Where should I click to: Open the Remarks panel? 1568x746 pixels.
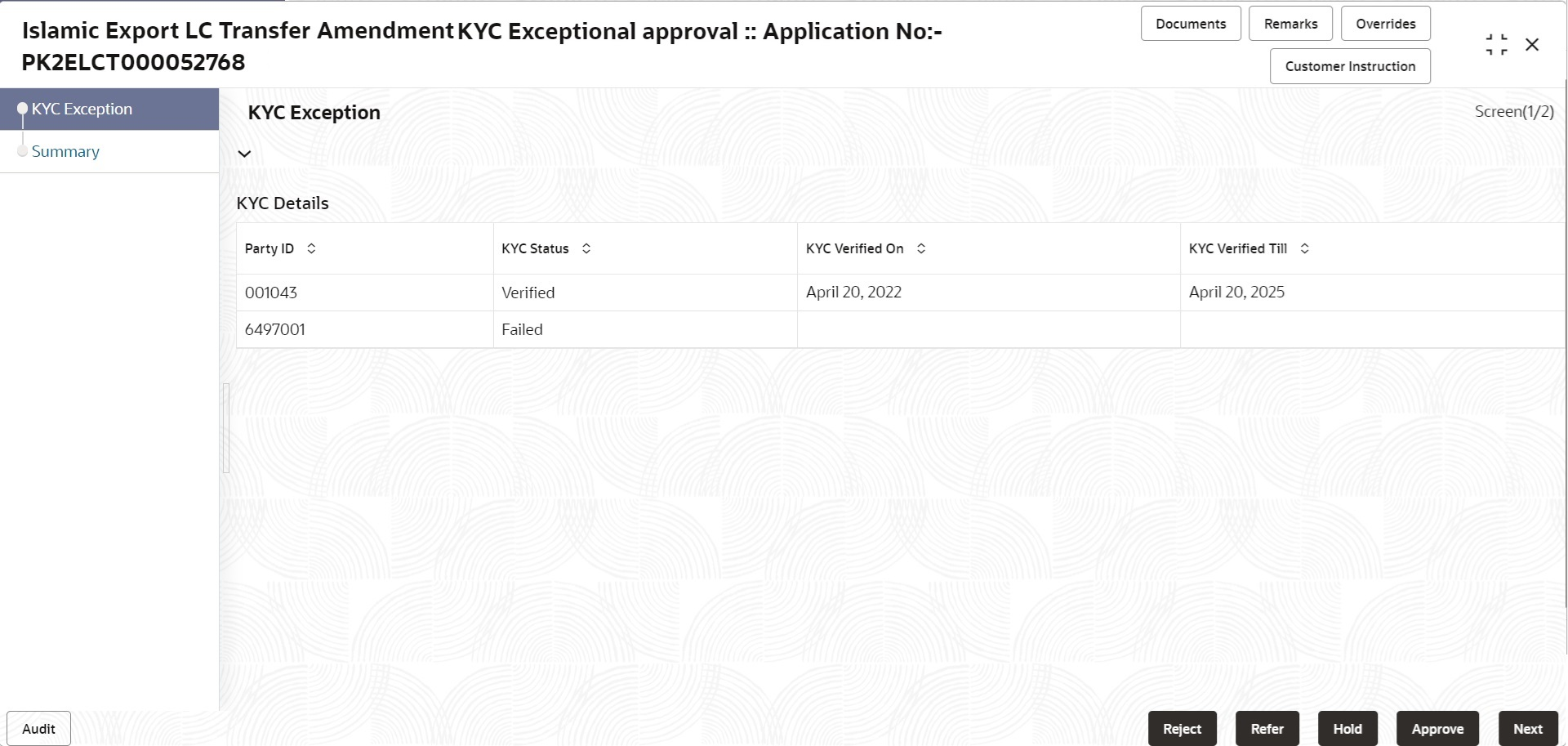[x=1290, y=23]
